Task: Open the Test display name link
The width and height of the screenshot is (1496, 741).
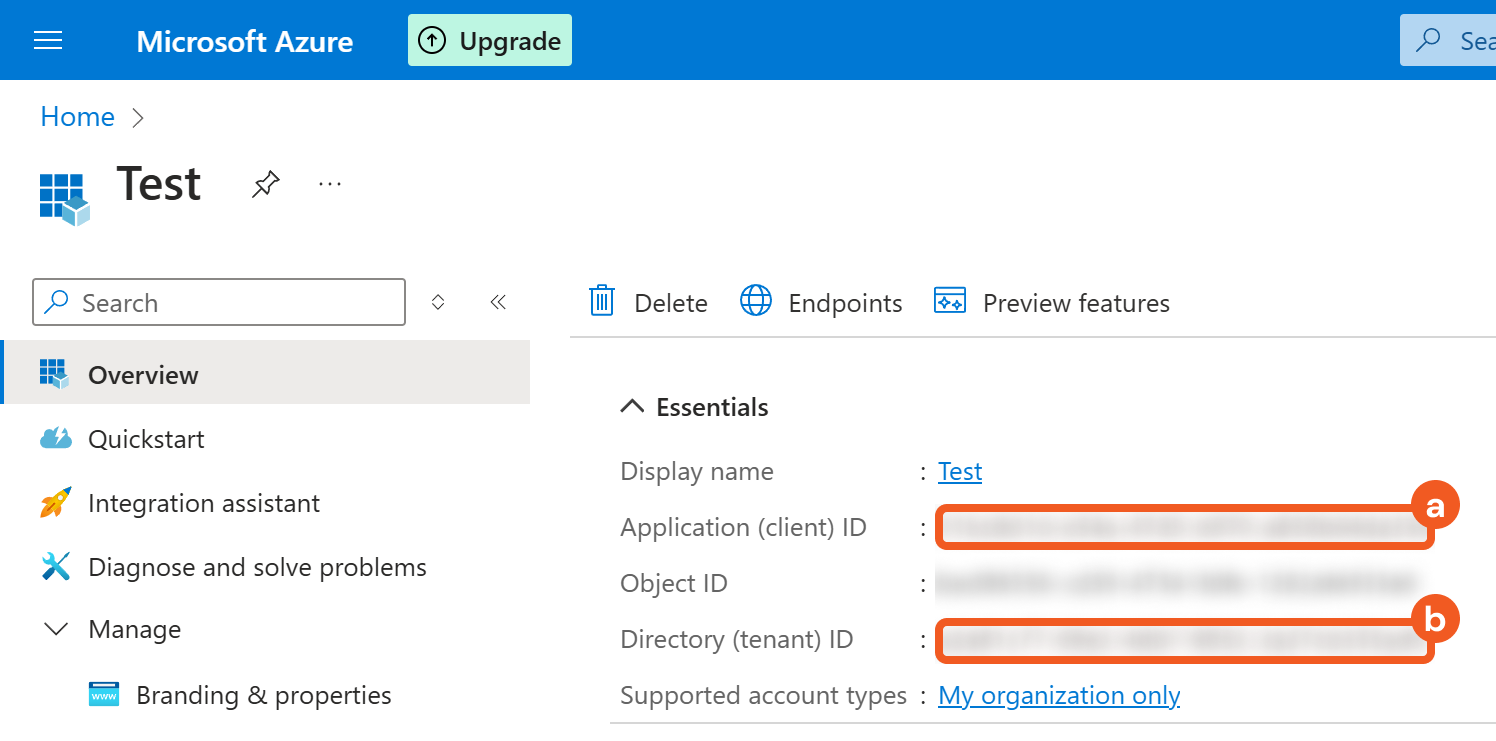Action: [960, 471]
